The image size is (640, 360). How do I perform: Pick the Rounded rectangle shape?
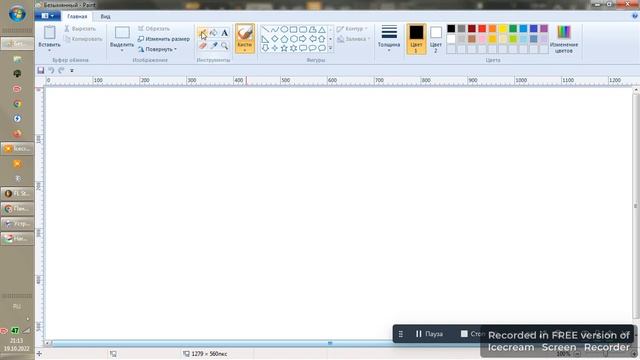pyautogui.click(x=303, y=29)
